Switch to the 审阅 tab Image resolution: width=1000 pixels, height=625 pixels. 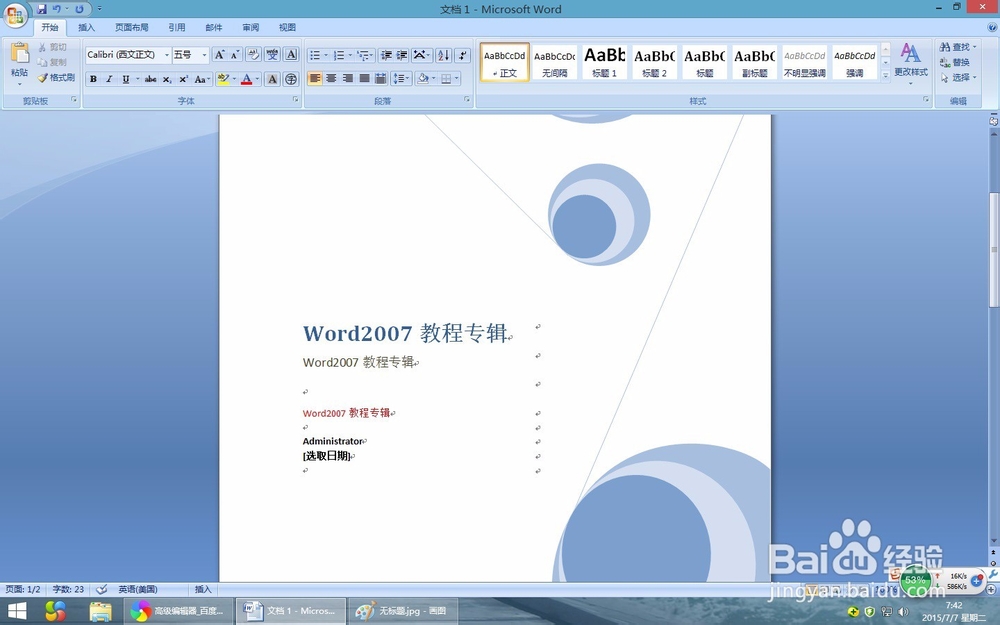(x=251, y=27)
